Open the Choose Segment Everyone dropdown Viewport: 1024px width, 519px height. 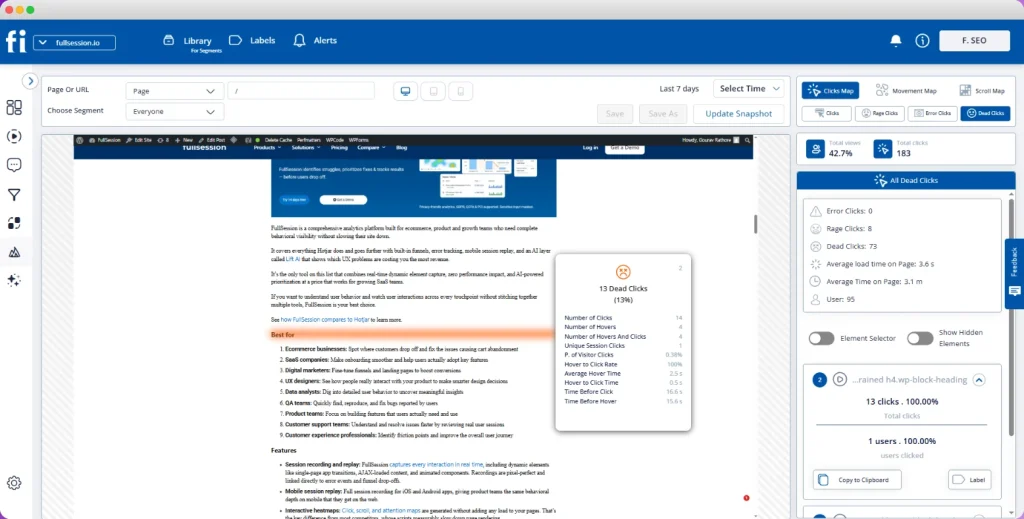174,112
